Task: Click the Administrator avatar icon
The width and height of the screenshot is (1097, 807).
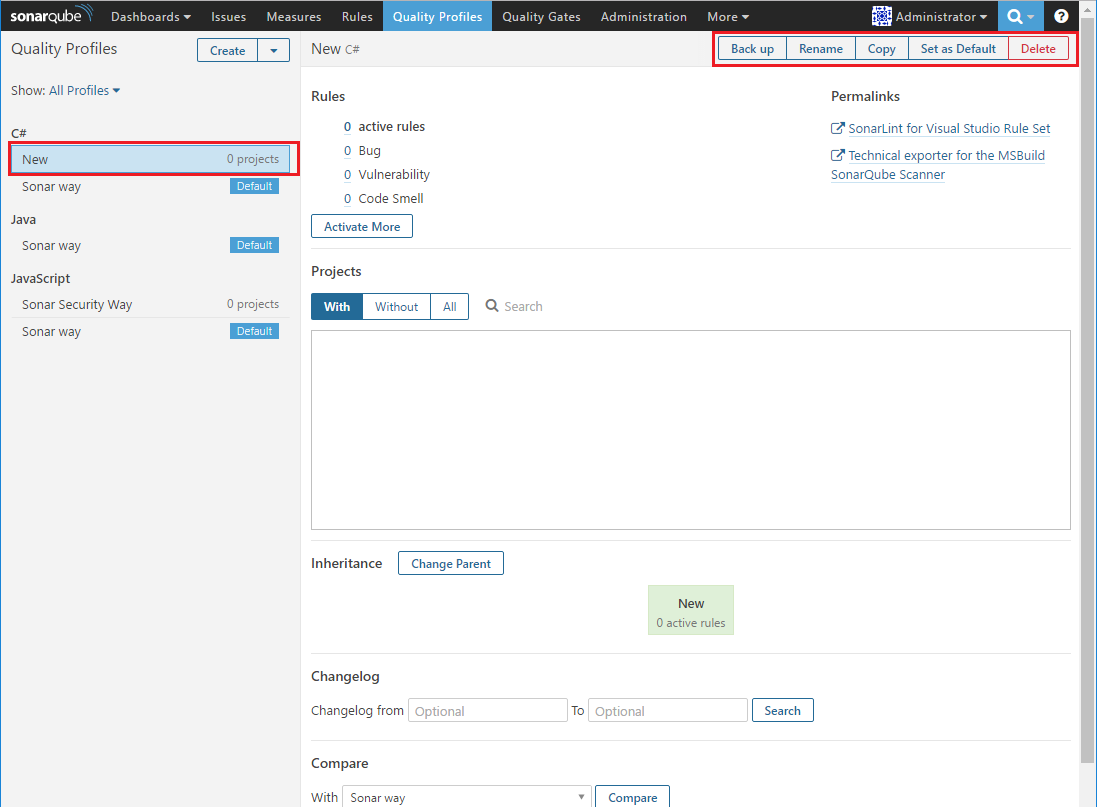Action: pyautogui.click(x=882, y=16)
